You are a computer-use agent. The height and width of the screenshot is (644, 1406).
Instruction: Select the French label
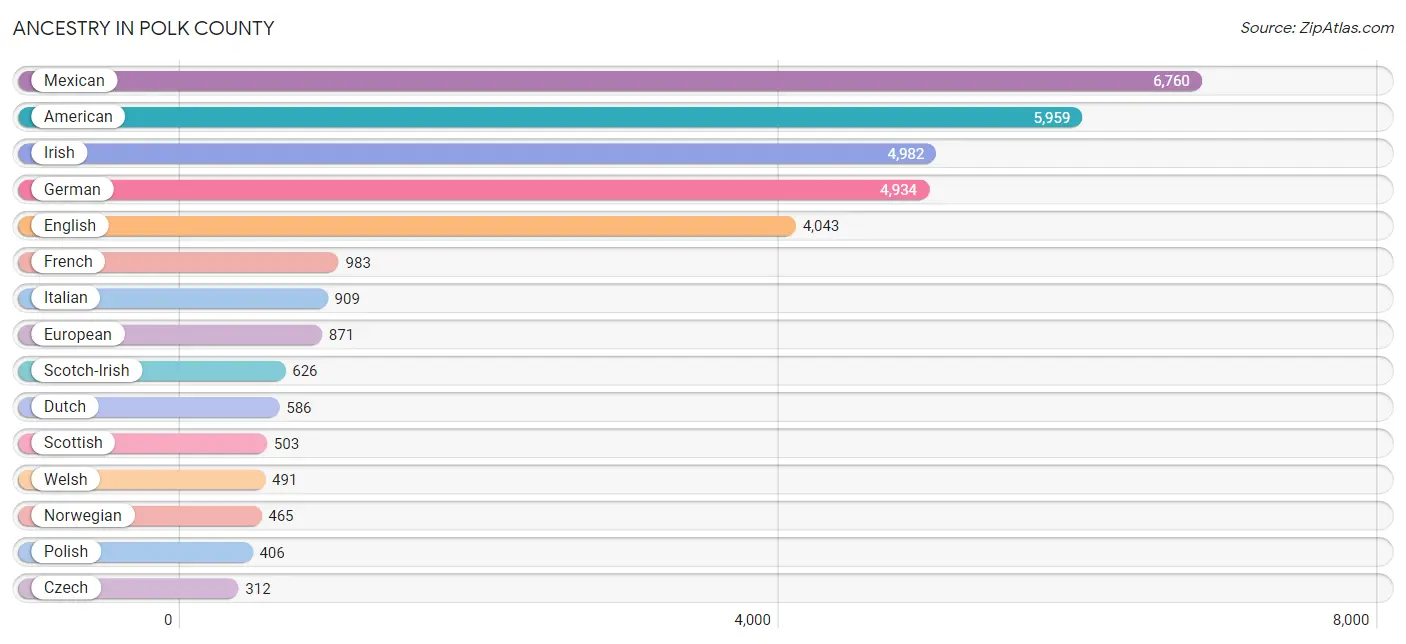68,262
